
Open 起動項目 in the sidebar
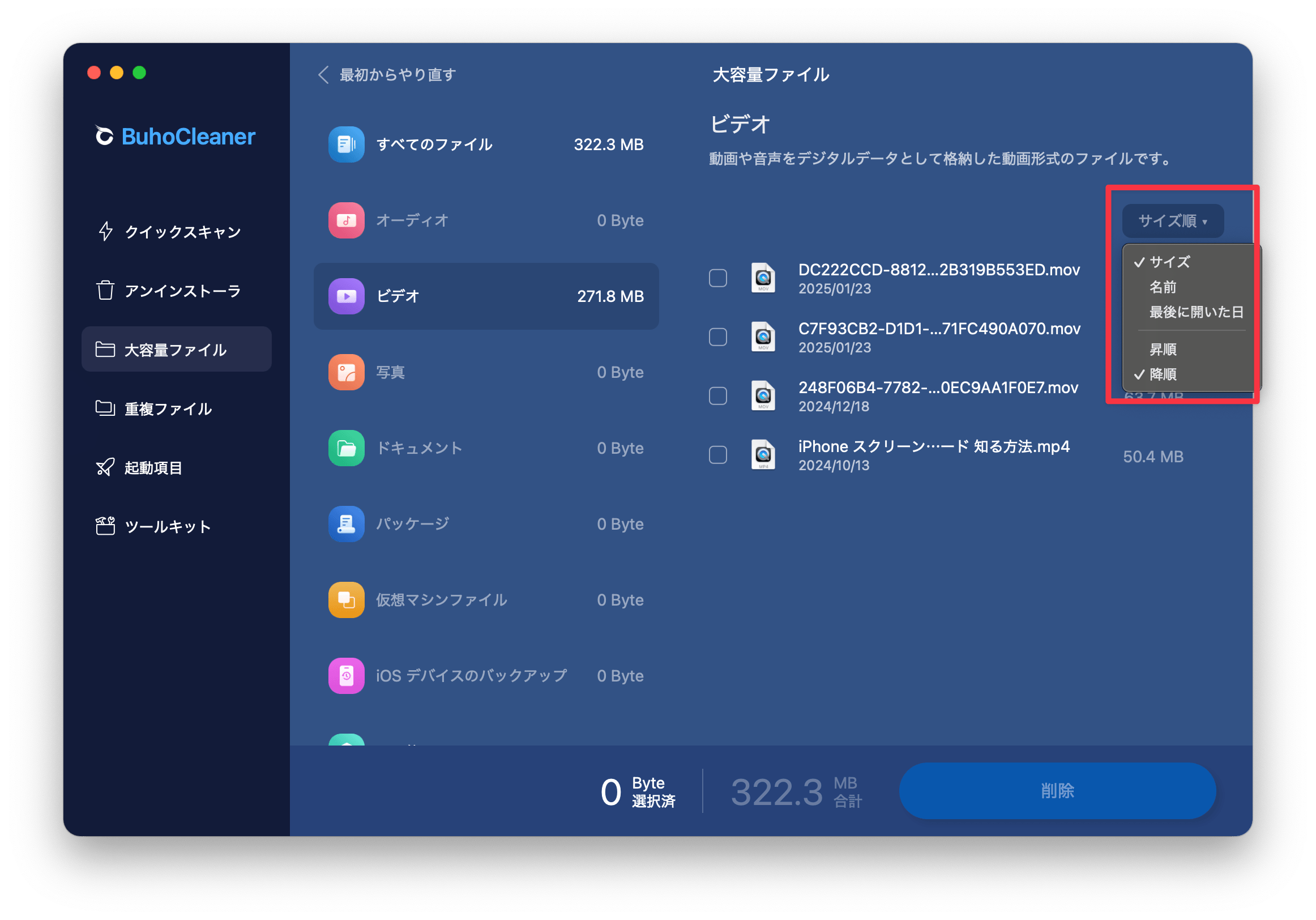177,467
